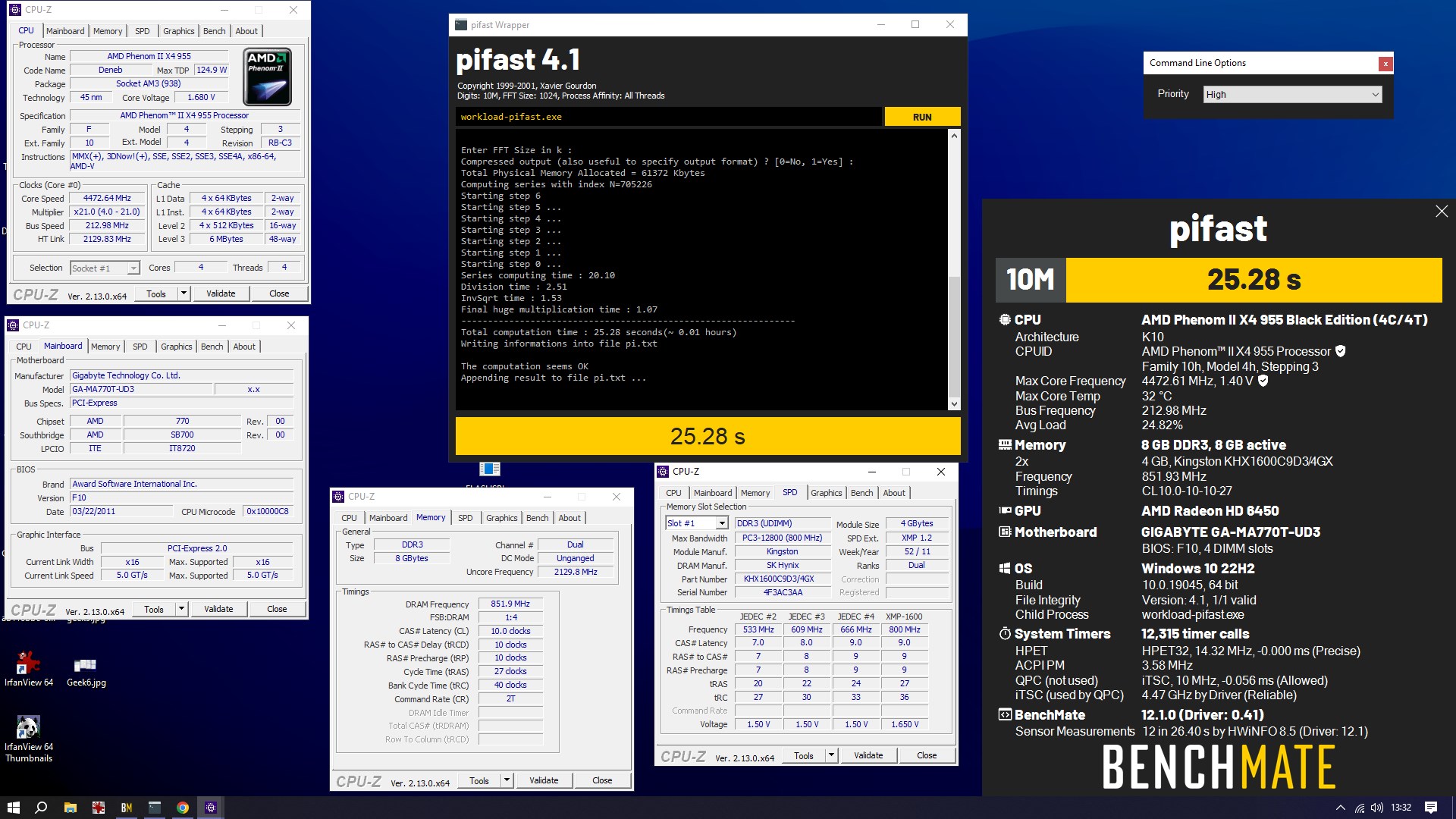Show hidden system tray icons

point(1340,808)
